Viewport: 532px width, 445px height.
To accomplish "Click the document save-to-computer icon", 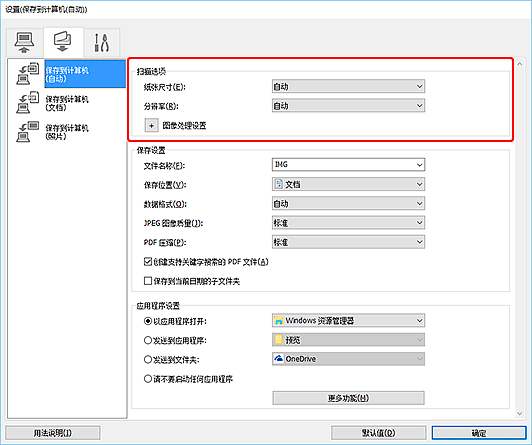I will (x=27, y=102).
